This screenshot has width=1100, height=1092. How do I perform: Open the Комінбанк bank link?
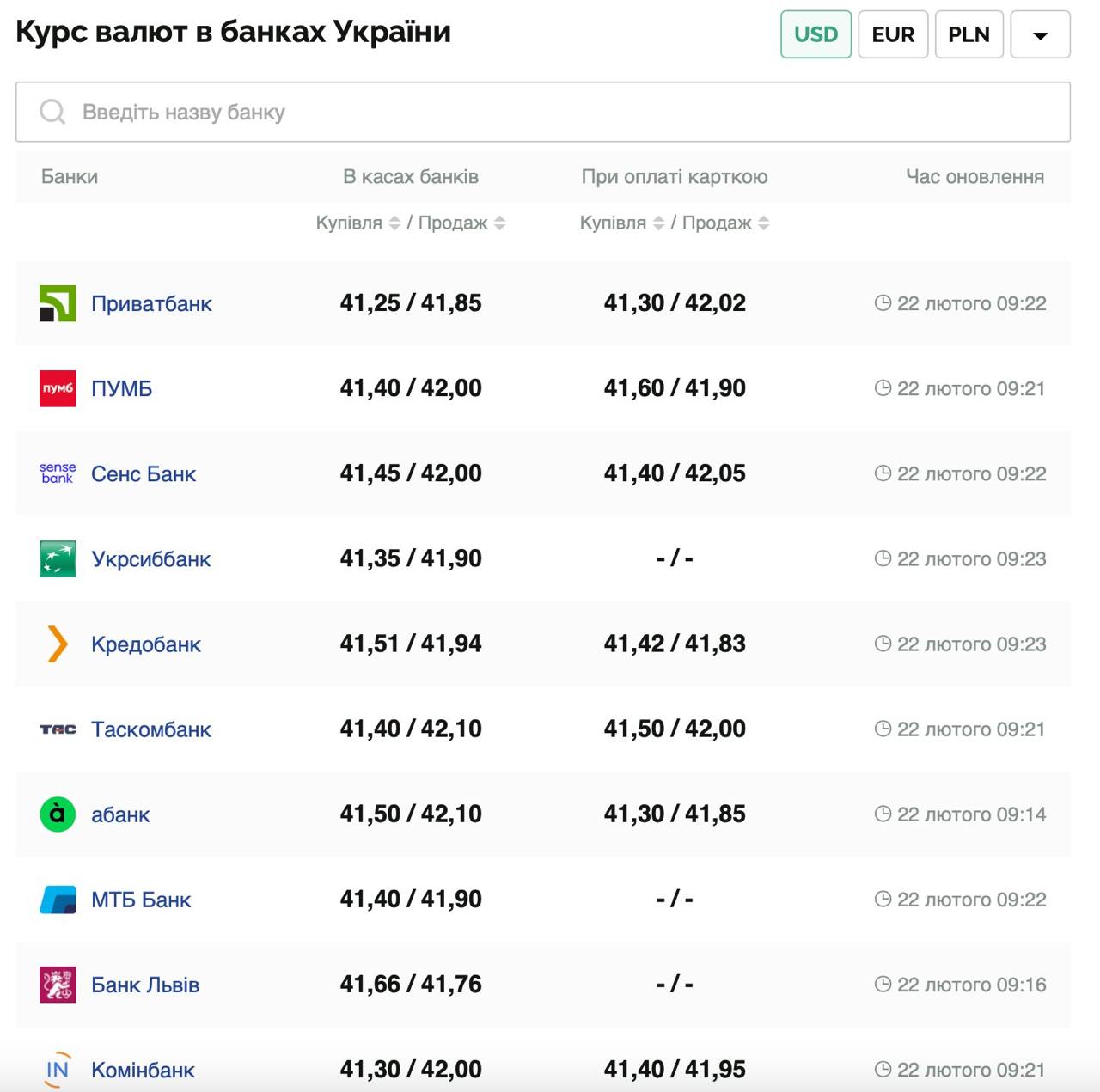[x=143, y=1070]
